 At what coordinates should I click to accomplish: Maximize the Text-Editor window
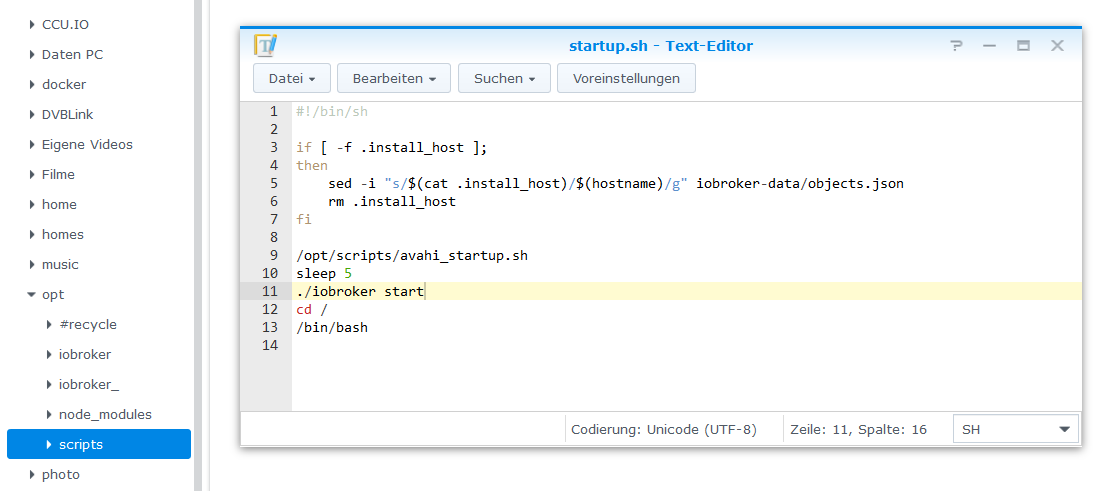point(1023,46)
